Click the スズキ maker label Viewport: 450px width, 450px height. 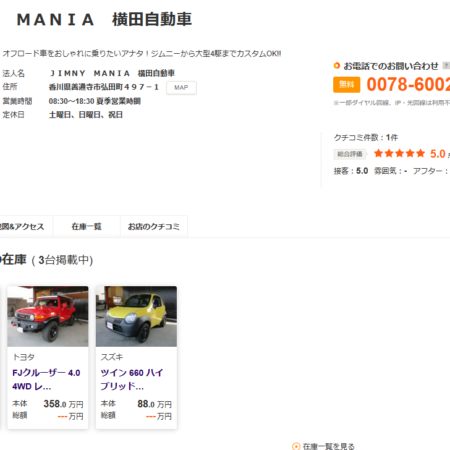[x=112, y=357]
